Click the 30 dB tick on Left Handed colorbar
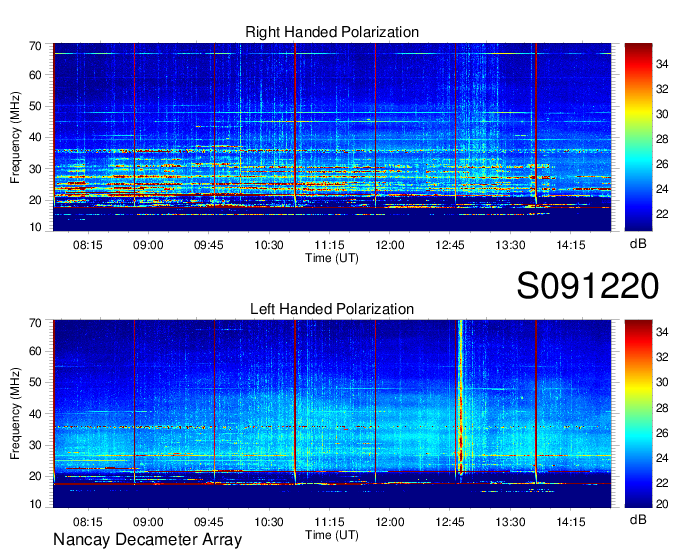The image size is (680, 552). click(662, 382)
